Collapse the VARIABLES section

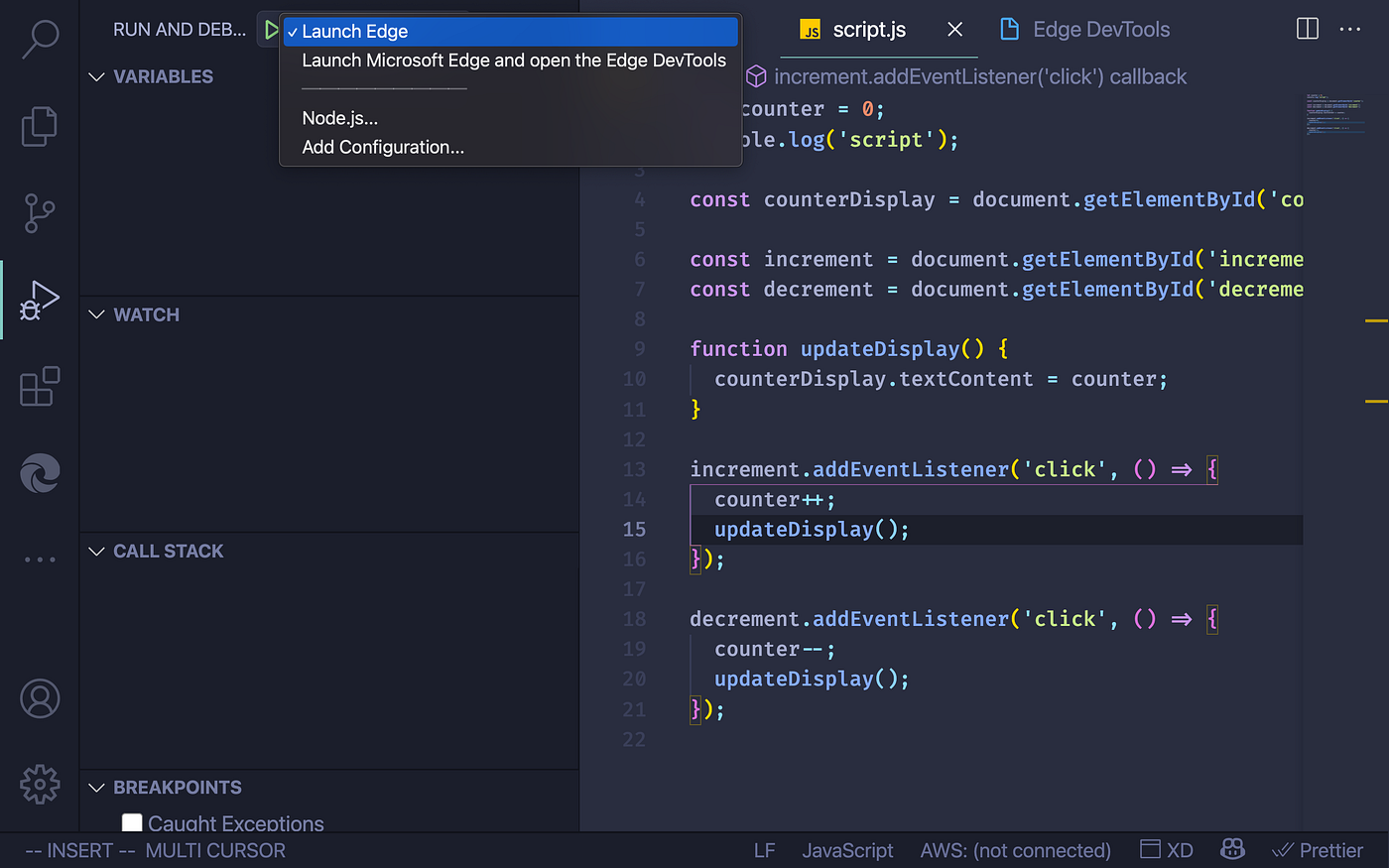coord(96,76)
